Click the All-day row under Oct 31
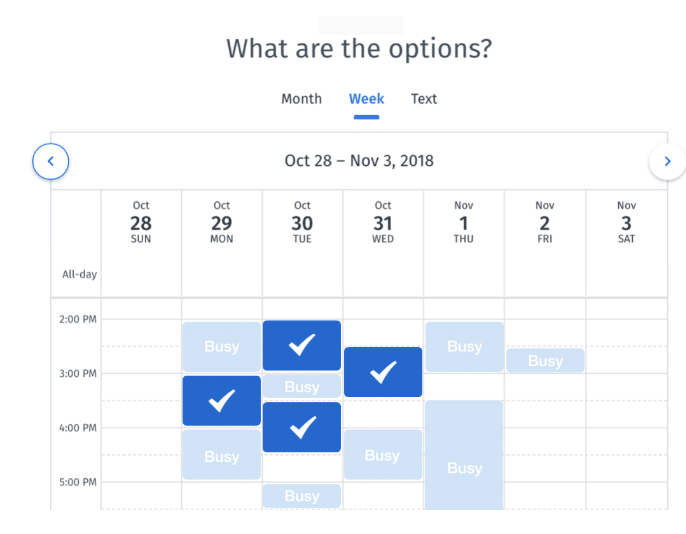The image size is (686, 534). click(x=383, y=274)
